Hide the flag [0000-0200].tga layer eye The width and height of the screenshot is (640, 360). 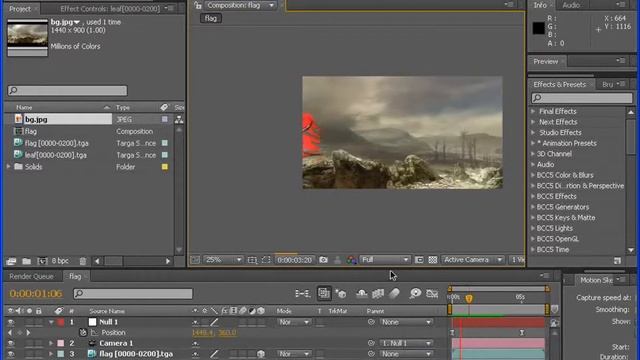click(x=11, y=354)
